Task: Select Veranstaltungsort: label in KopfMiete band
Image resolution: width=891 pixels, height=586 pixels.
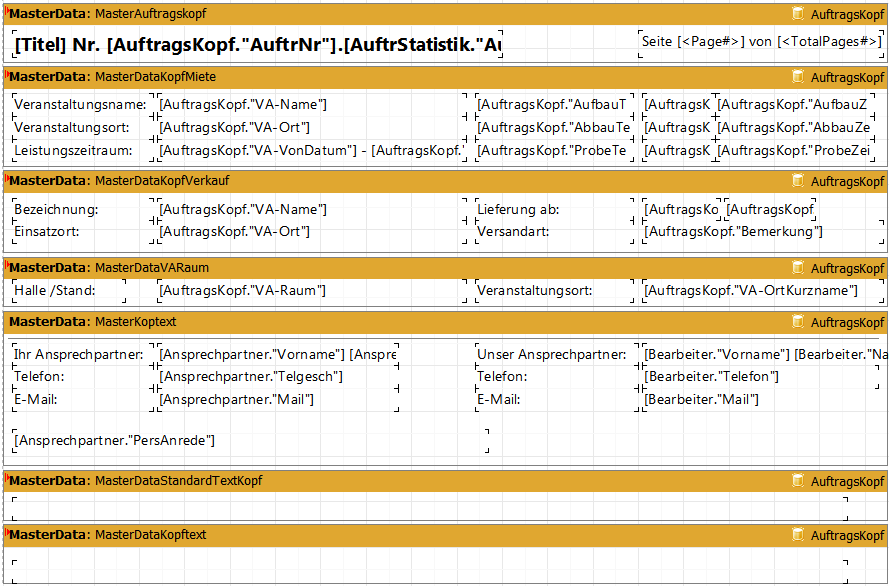Action: [x=83, y=127]
